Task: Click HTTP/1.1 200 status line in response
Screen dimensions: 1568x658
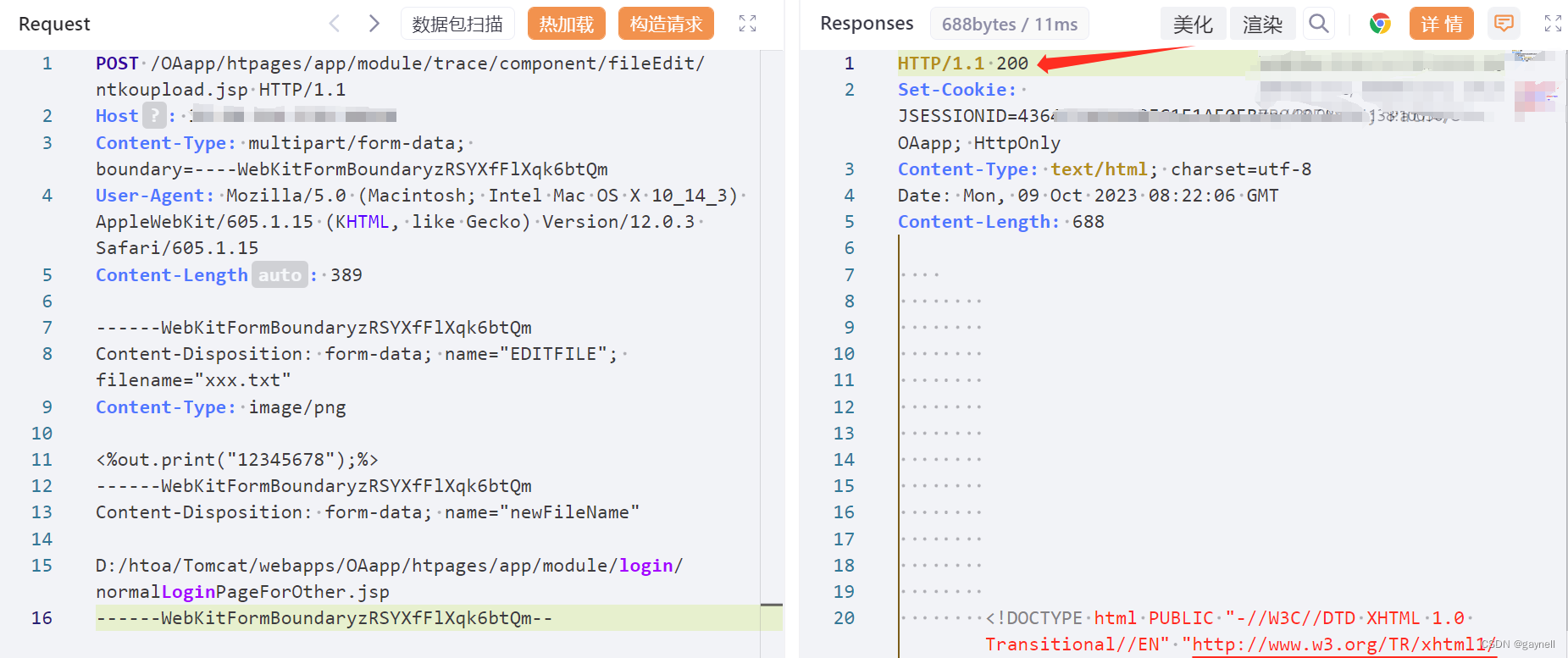Action: point(963,64)
